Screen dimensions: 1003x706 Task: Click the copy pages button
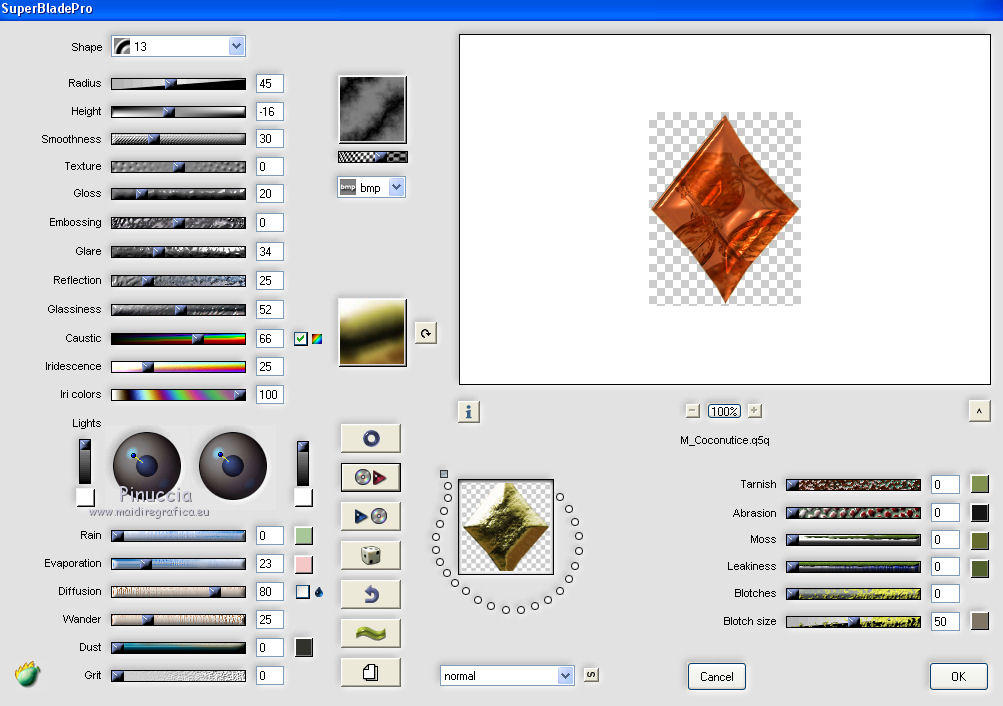370,672
